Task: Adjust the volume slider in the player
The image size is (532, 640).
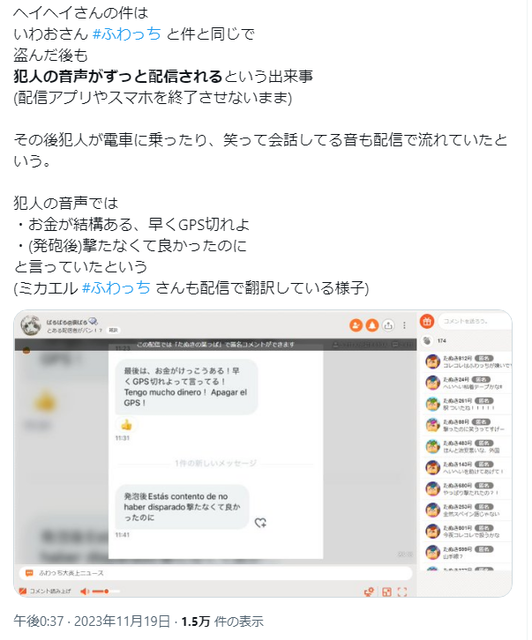Action: click(106, 591)
